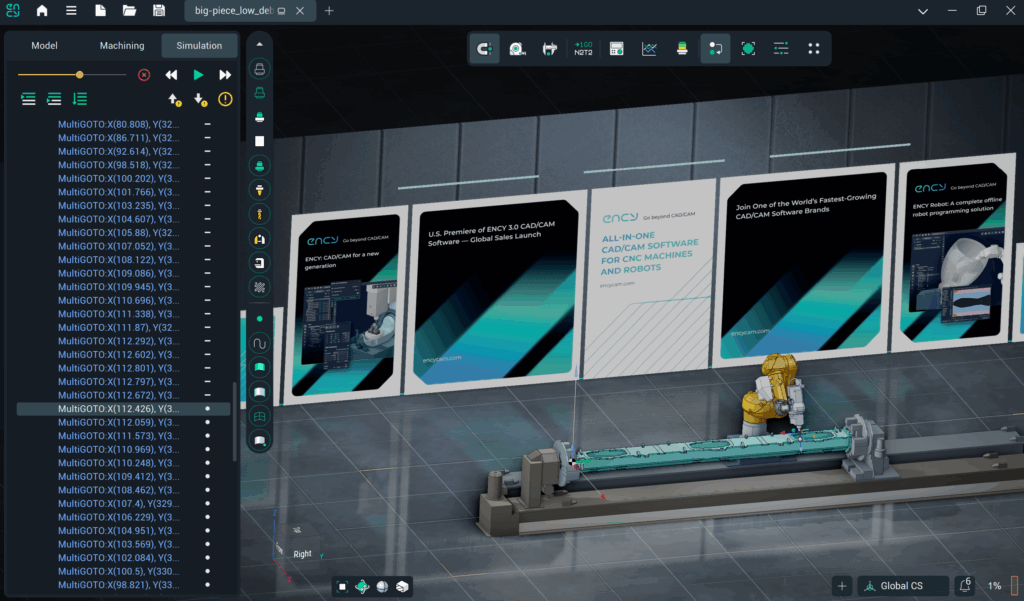Image resolution: width=1024 pixels, height=601 pixels.
Task: Toggle the node step-return mode icon
Action: pos(715,49)
